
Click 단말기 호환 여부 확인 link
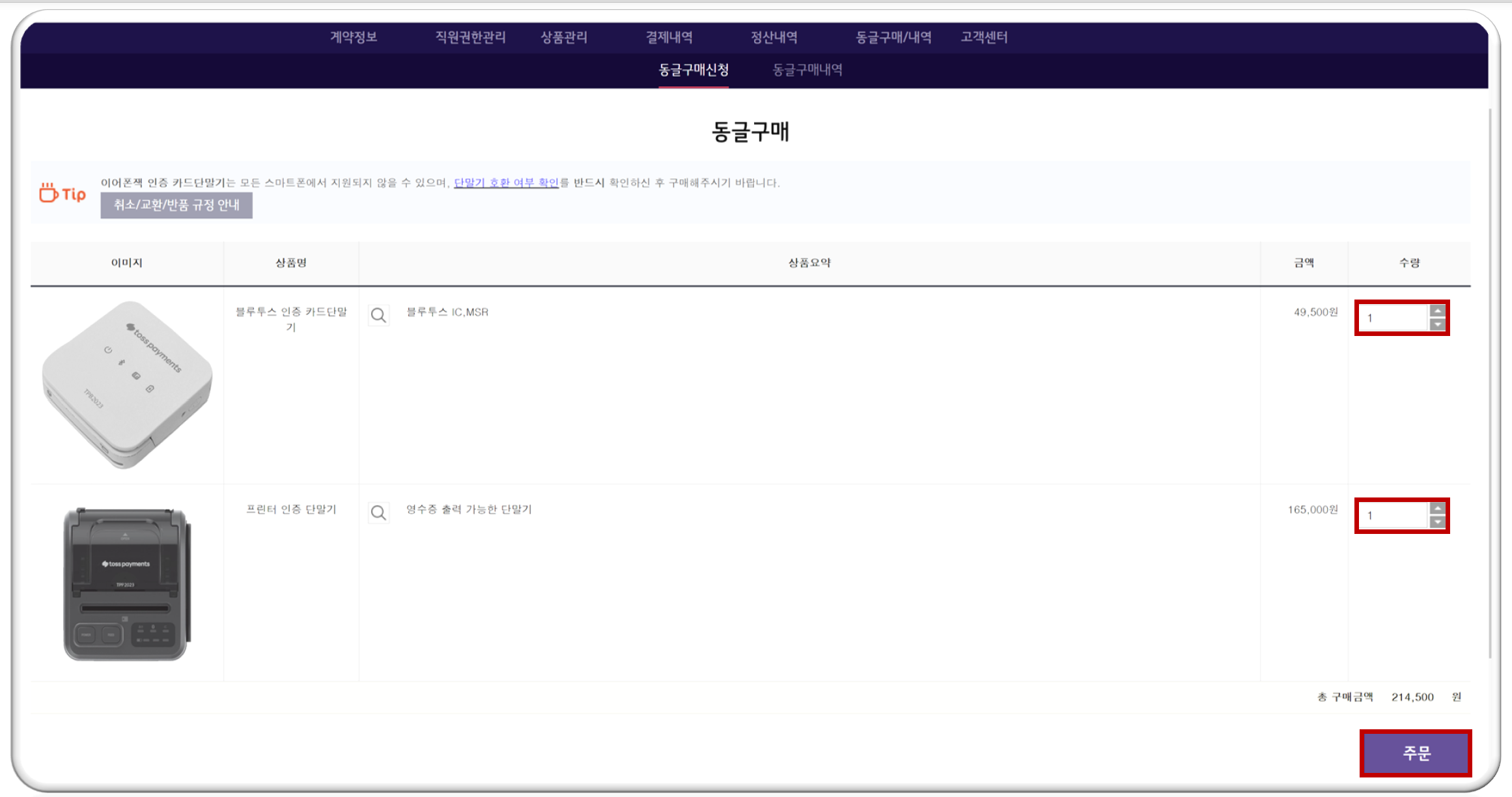tap(506, 183)
